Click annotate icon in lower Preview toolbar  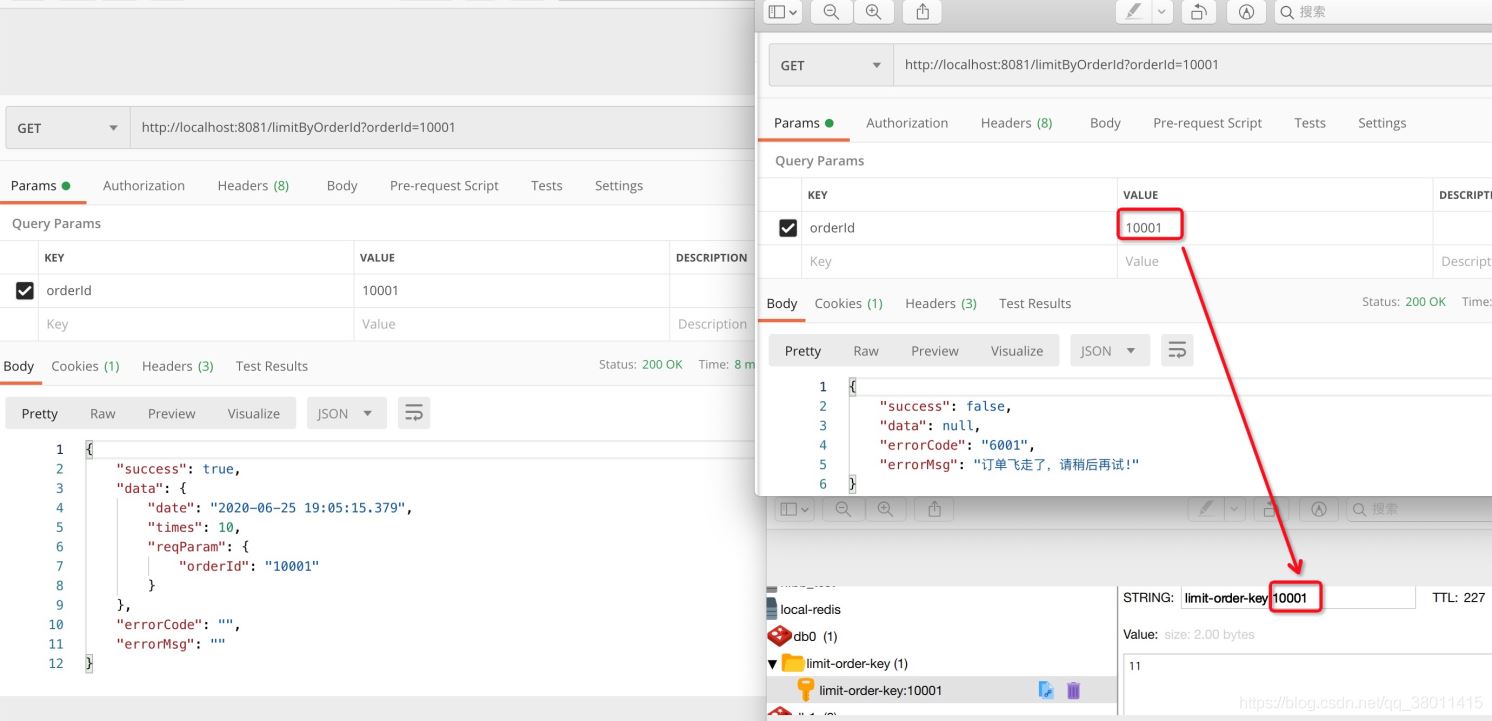1319,509
